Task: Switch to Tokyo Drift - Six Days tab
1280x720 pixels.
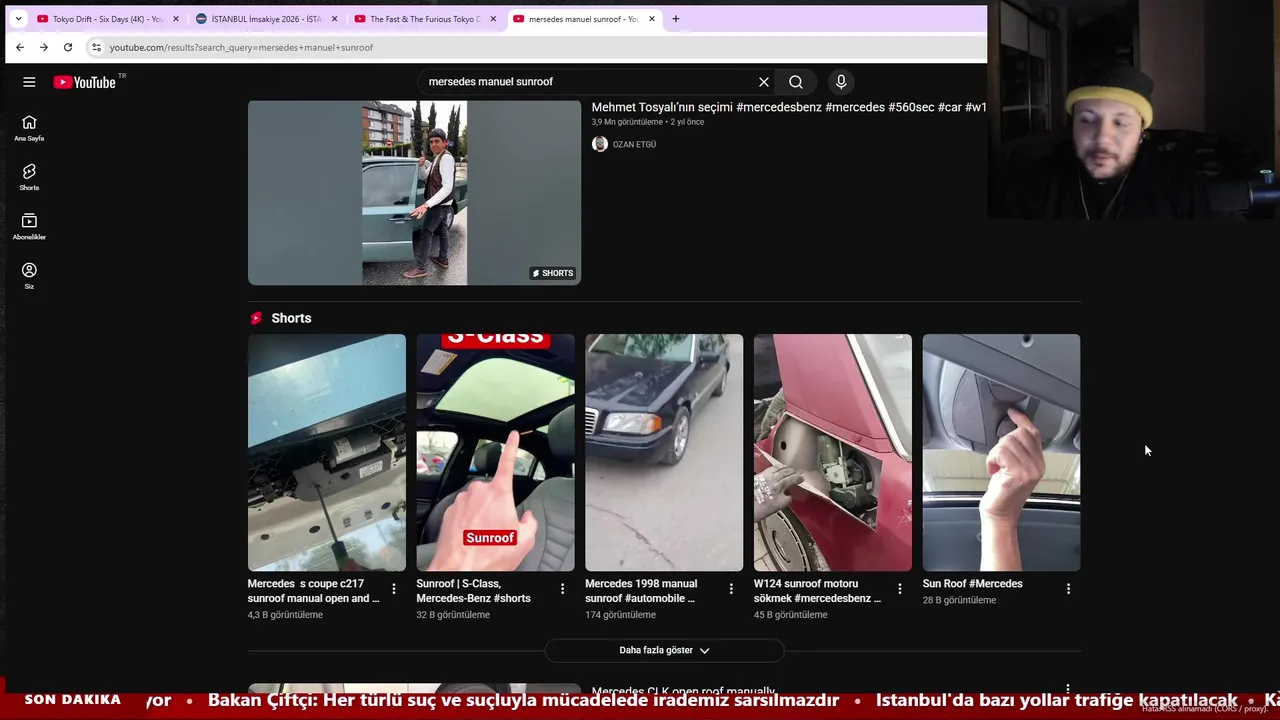Action: [107, 19]
